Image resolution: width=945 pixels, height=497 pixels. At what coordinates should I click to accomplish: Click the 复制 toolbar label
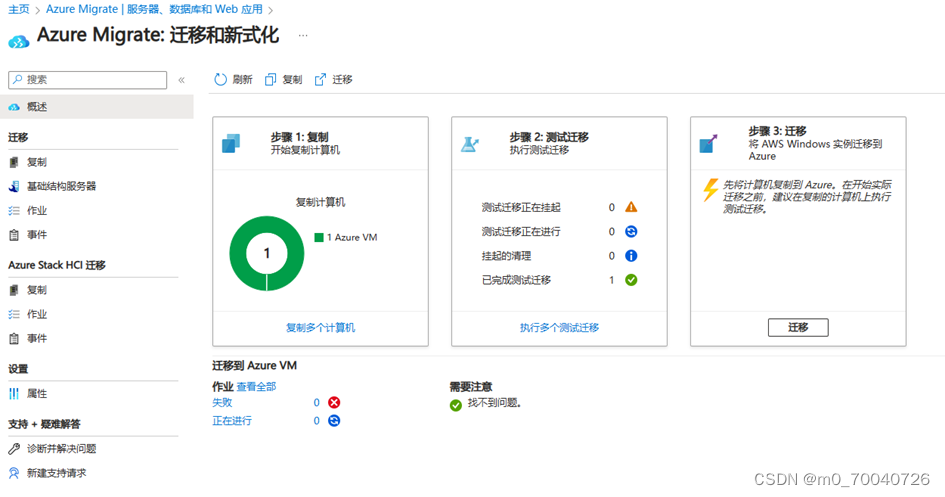tap(292, 80)
